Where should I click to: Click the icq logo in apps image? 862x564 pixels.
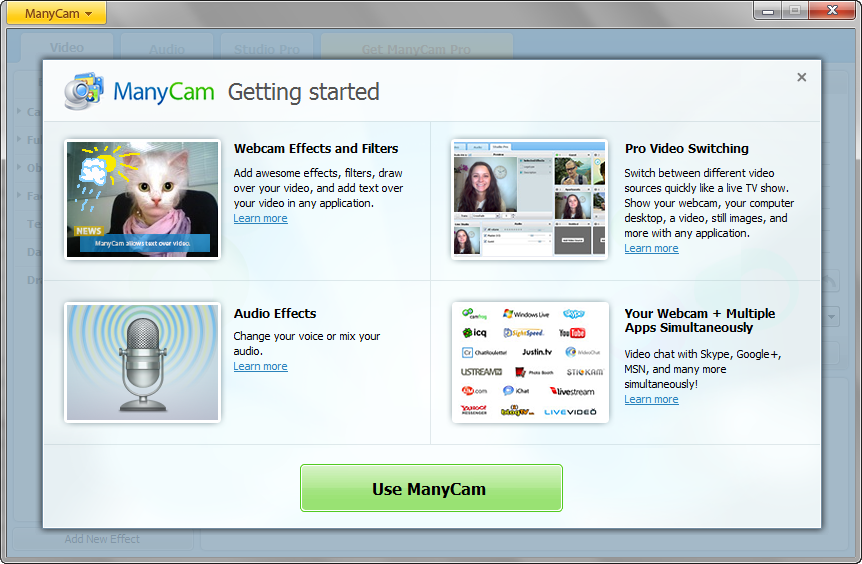tap(474, 333)
